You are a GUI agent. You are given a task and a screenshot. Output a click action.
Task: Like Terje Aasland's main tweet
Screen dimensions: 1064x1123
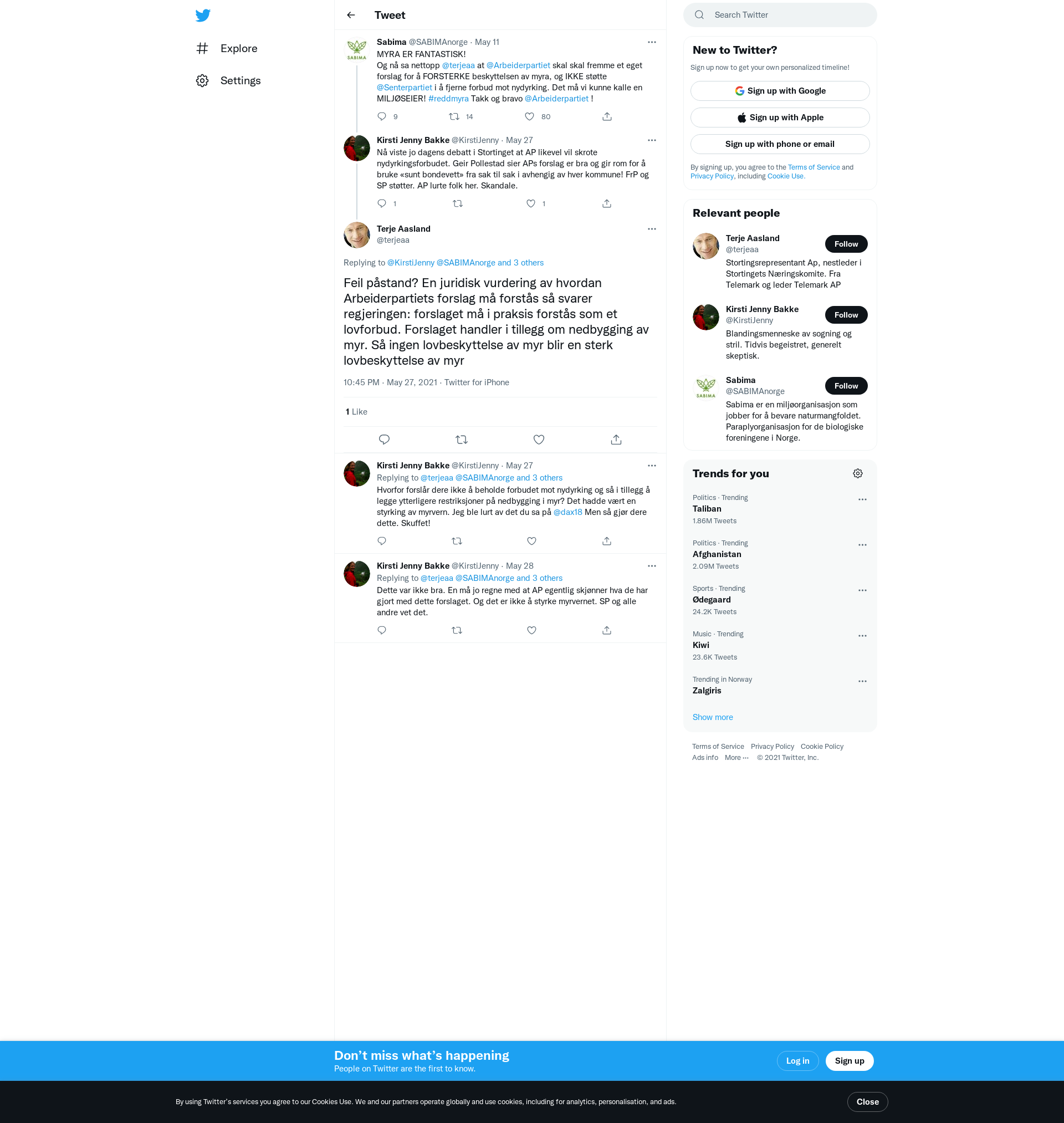point(539,440)
